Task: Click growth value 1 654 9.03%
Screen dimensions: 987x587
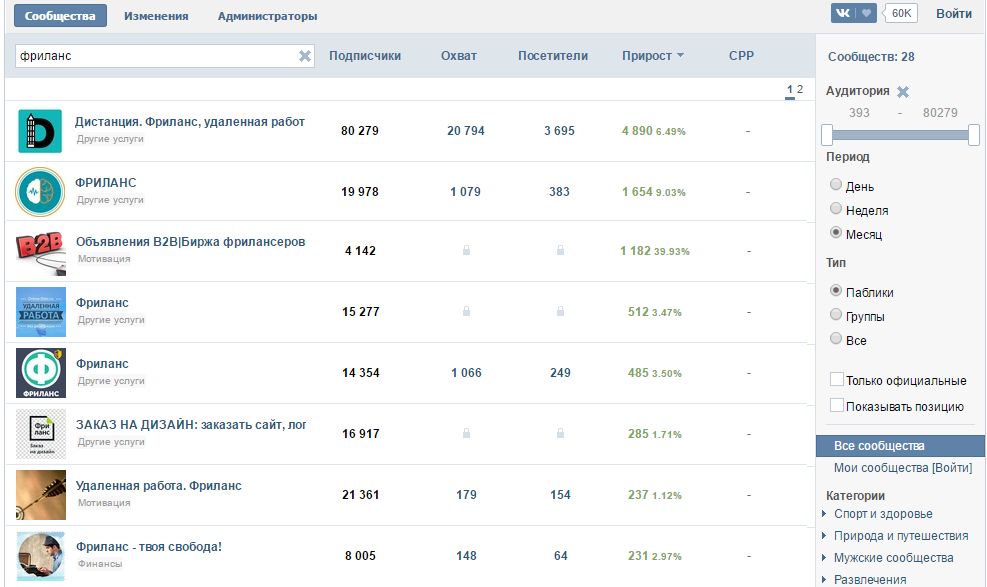Action: click(653, 192)
